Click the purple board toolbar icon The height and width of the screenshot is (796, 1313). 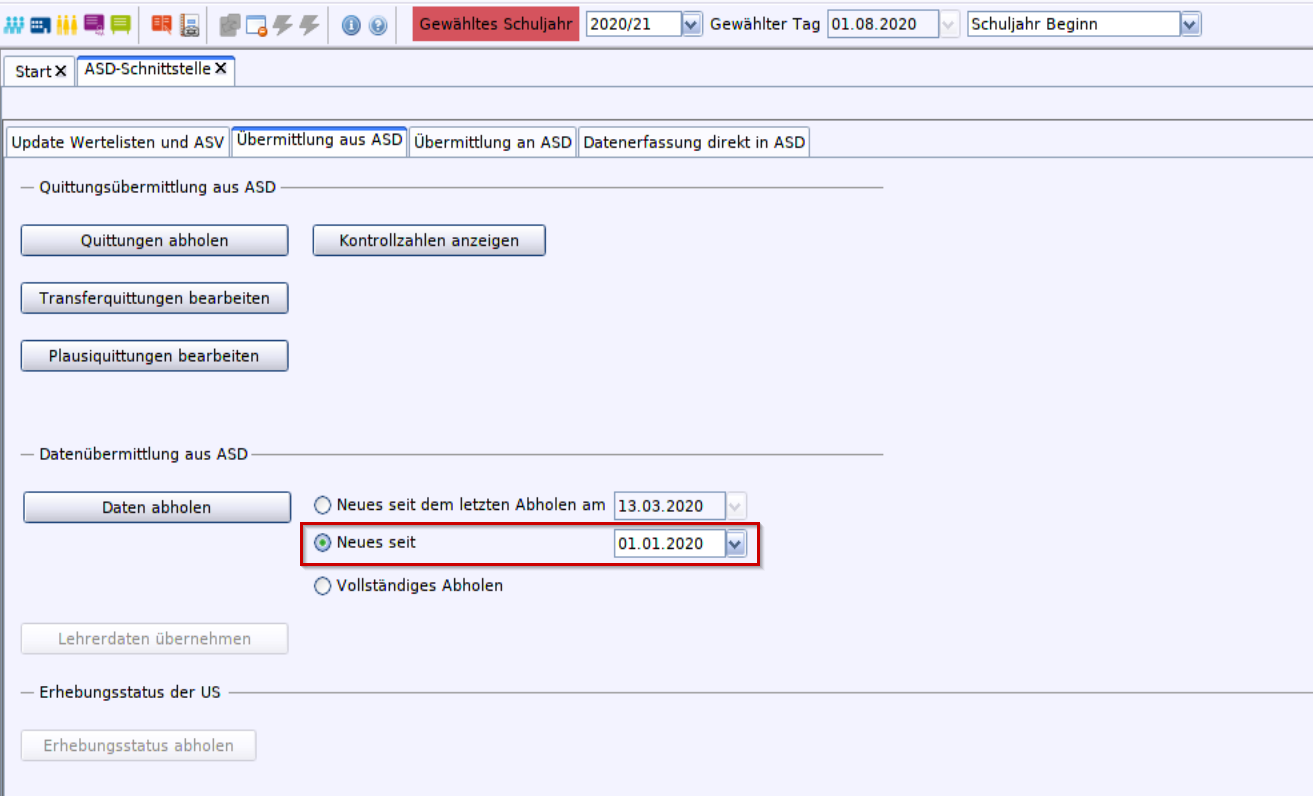click(x=94, y=24)
